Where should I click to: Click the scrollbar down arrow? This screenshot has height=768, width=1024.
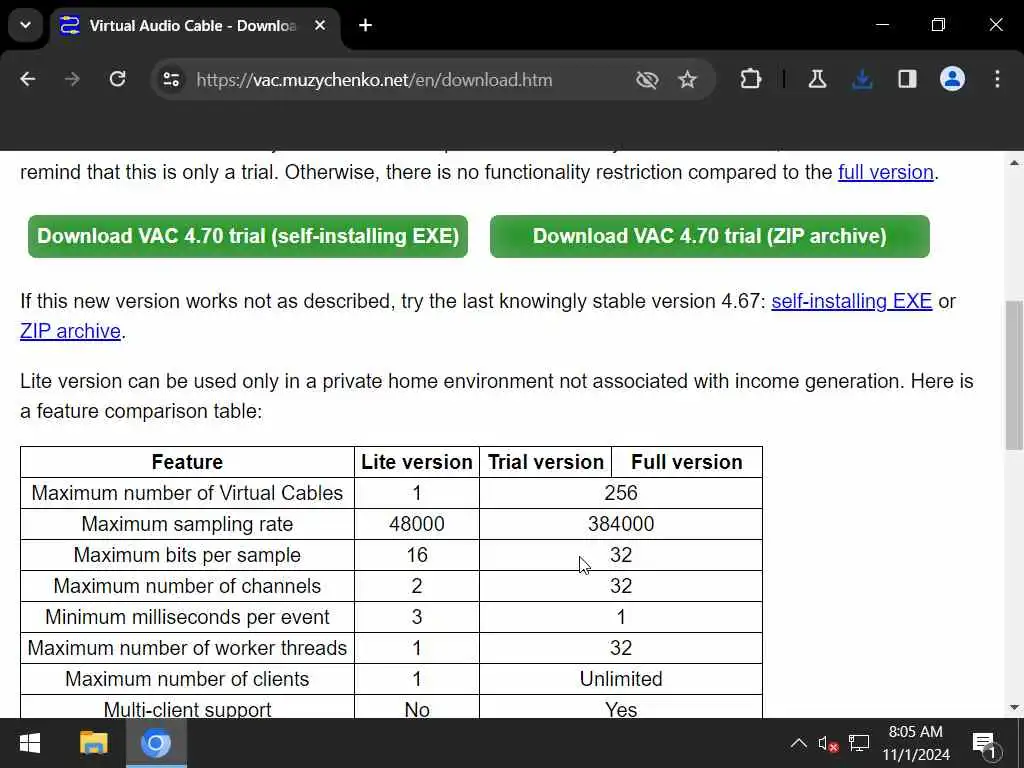1014,707
